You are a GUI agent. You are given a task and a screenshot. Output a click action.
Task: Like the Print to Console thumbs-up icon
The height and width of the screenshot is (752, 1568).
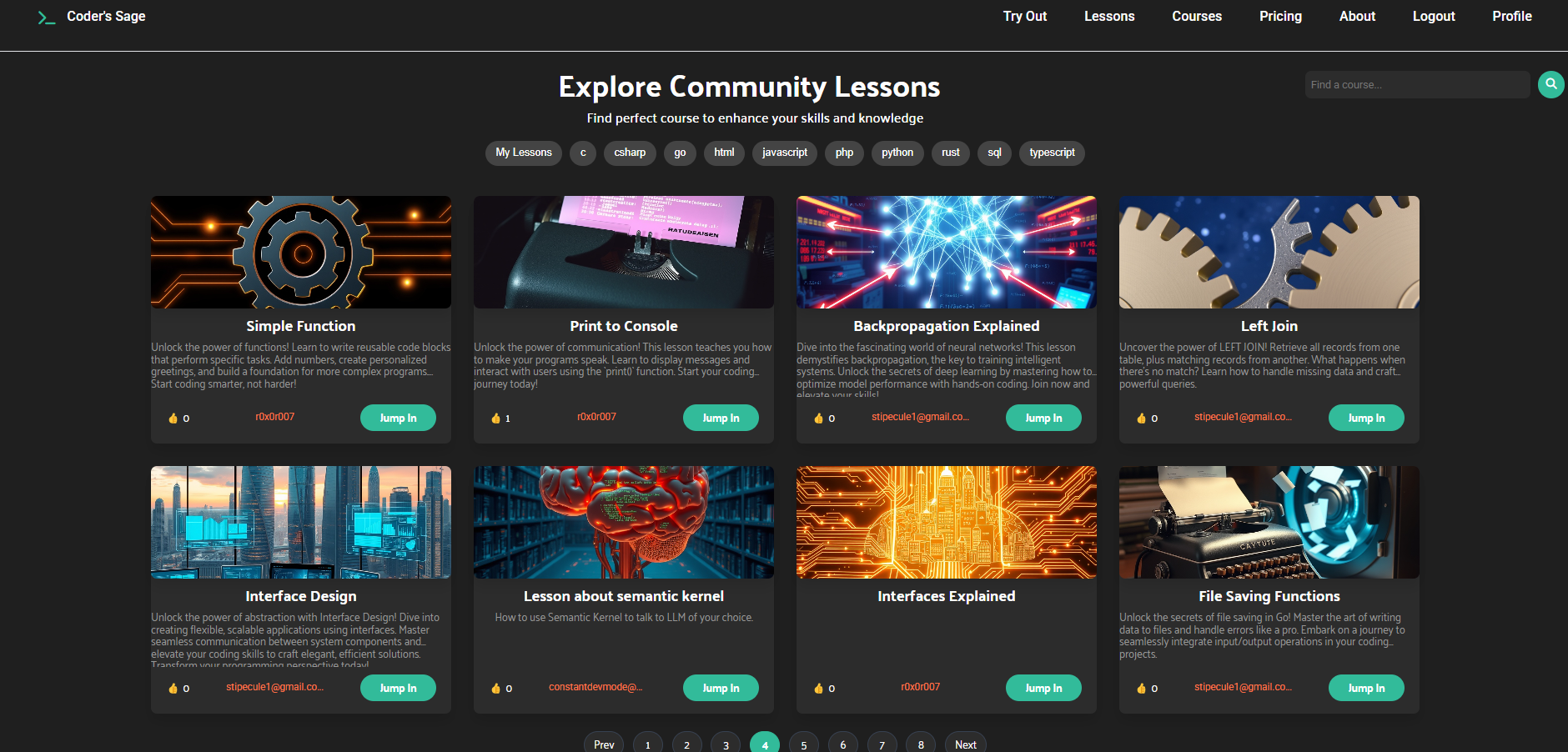point(495,418)
